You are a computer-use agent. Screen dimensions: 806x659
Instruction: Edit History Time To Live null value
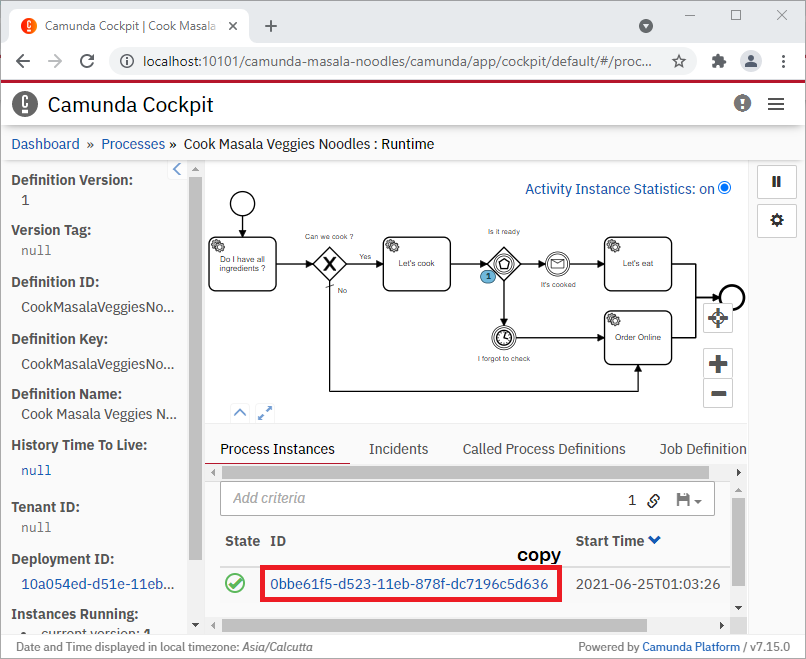36,470
